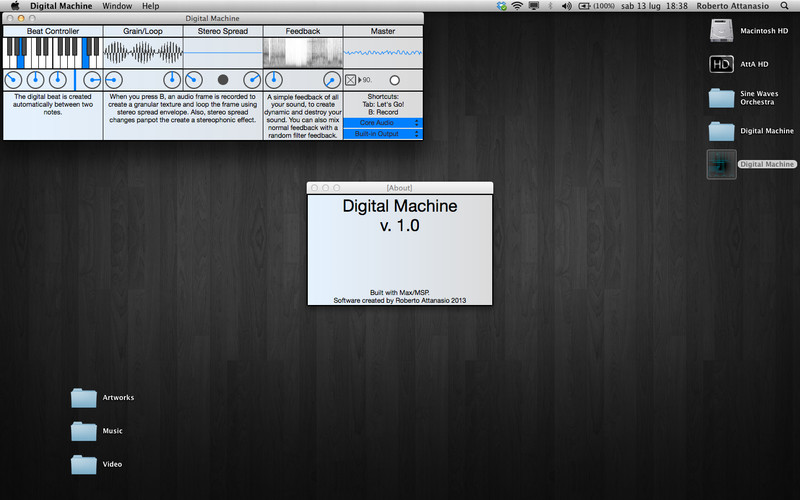Viewport: 800px width, 500px height.
Task: Select the highlighted Digital Machine app icon
Action: (x=721, y=164)
